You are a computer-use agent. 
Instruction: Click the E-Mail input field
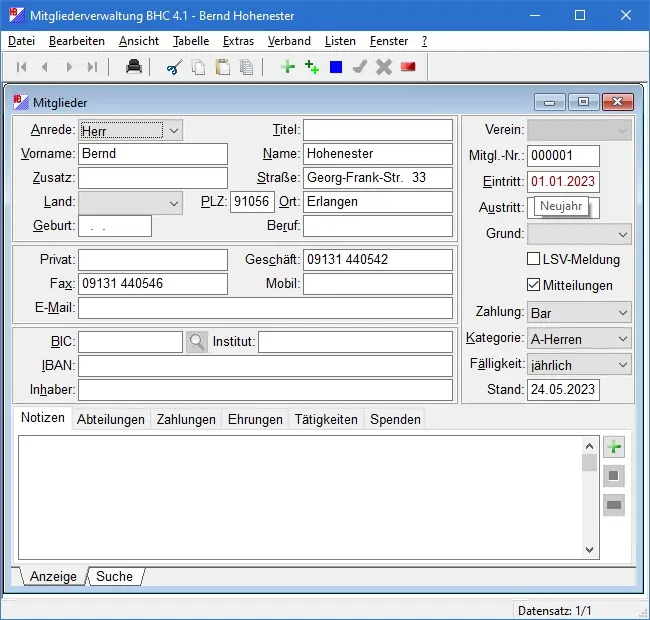click(x=265, y=307)
